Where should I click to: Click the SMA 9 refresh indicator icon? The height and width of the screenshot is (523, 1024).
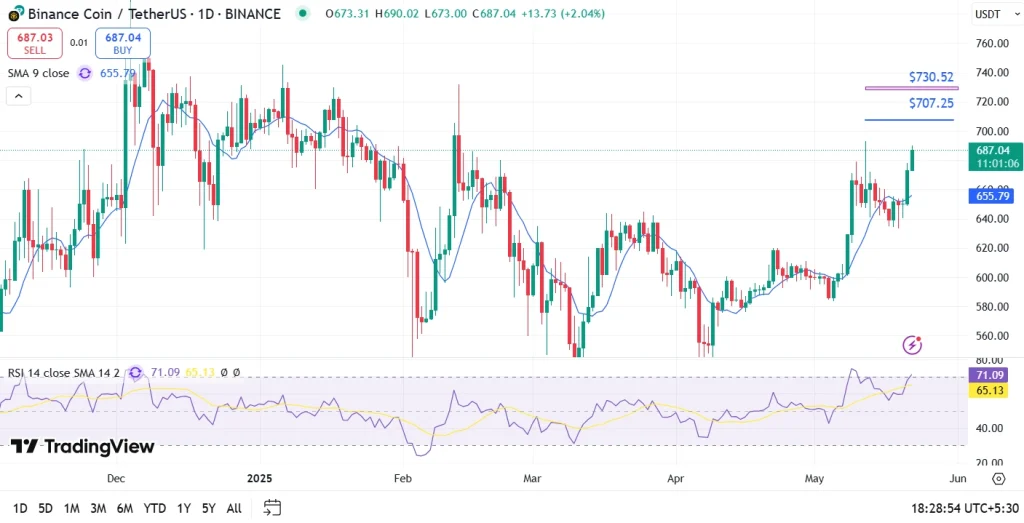(85, 73)
